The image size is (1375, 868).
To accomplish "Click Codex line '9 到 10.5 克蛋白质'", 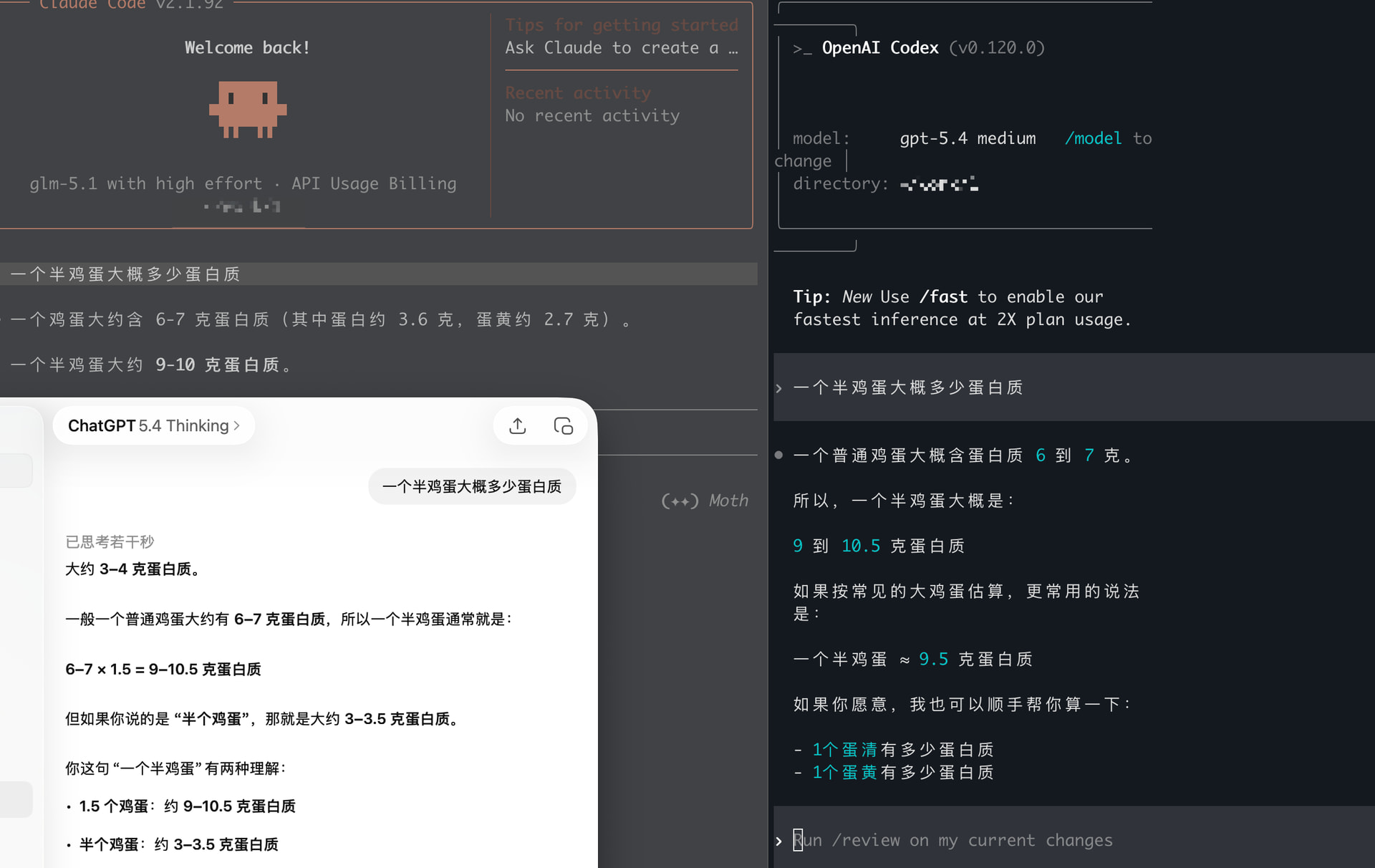I will (879, 546).
